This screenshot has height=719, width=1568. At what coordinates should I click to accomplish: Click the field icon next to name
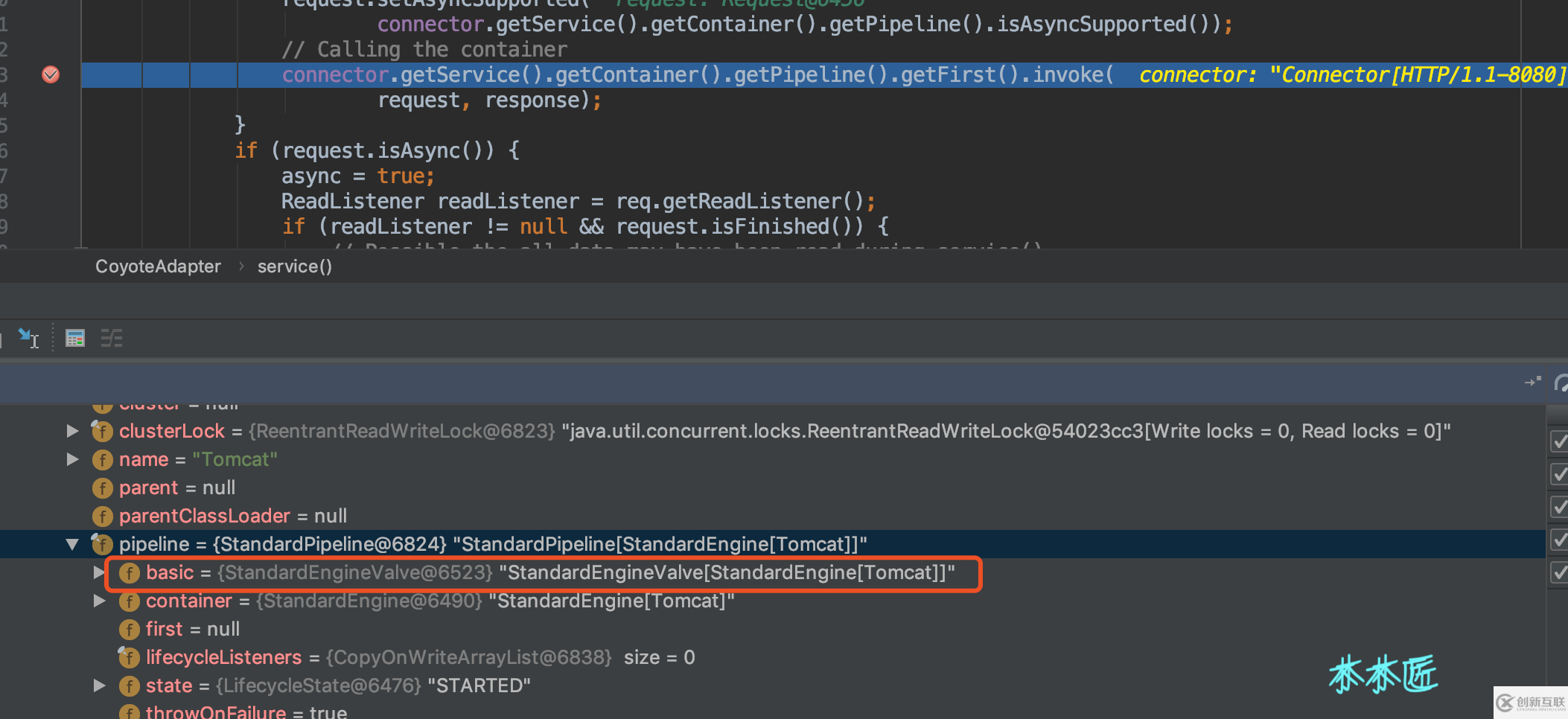click(102, 459)
